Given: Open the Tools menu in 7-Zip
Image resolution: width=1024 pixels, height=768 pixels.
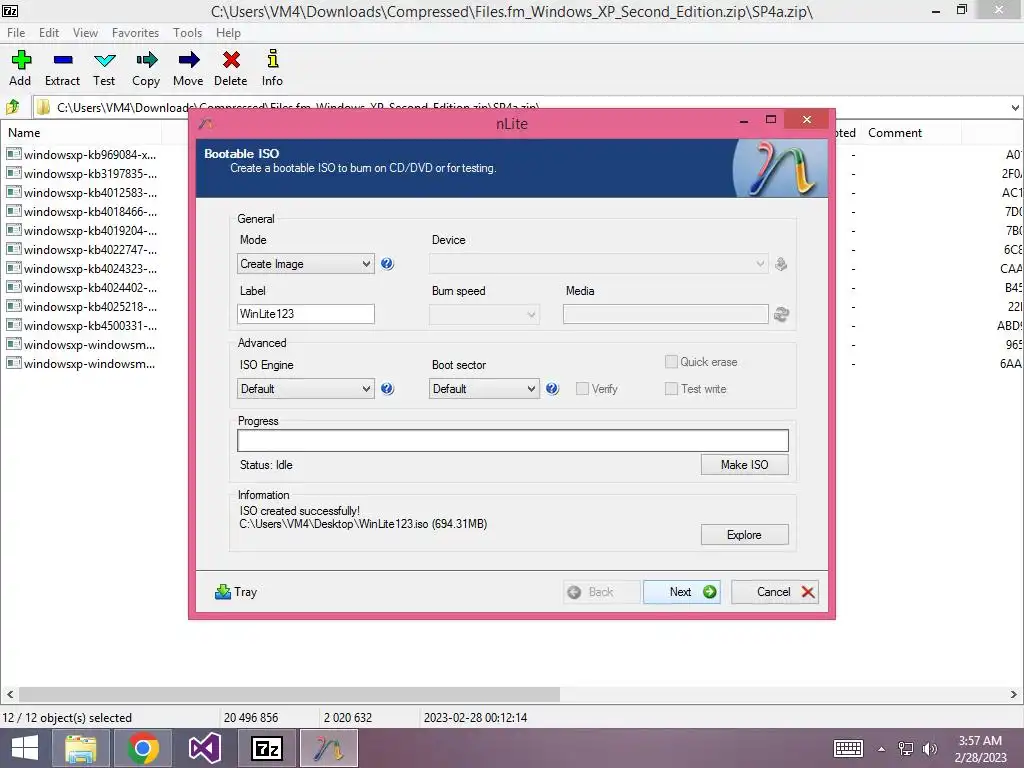Looking at the screenshot, I should 187,33.
